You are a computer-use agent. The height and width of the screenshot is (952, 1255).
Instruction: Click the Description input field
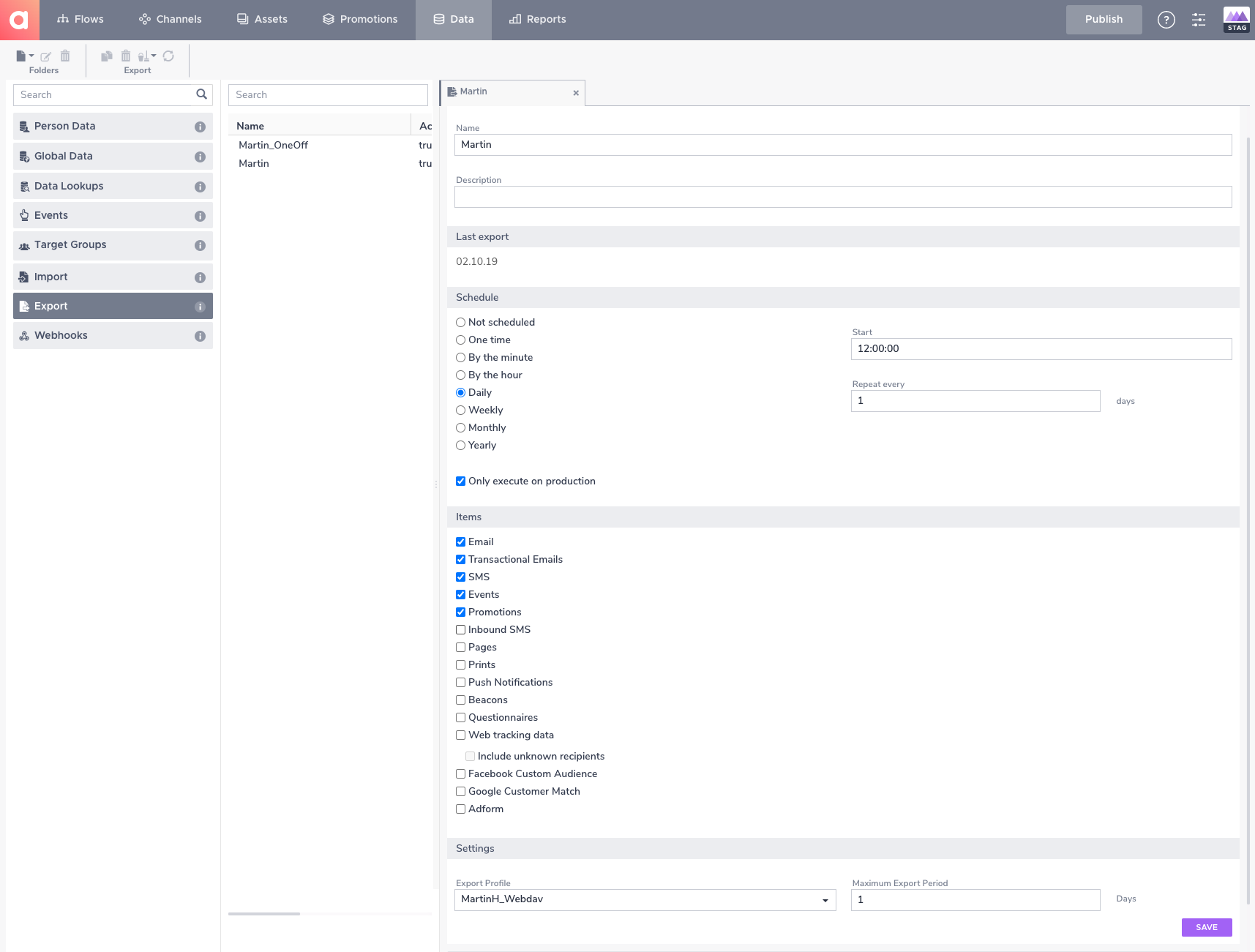(x=843, y=197)
